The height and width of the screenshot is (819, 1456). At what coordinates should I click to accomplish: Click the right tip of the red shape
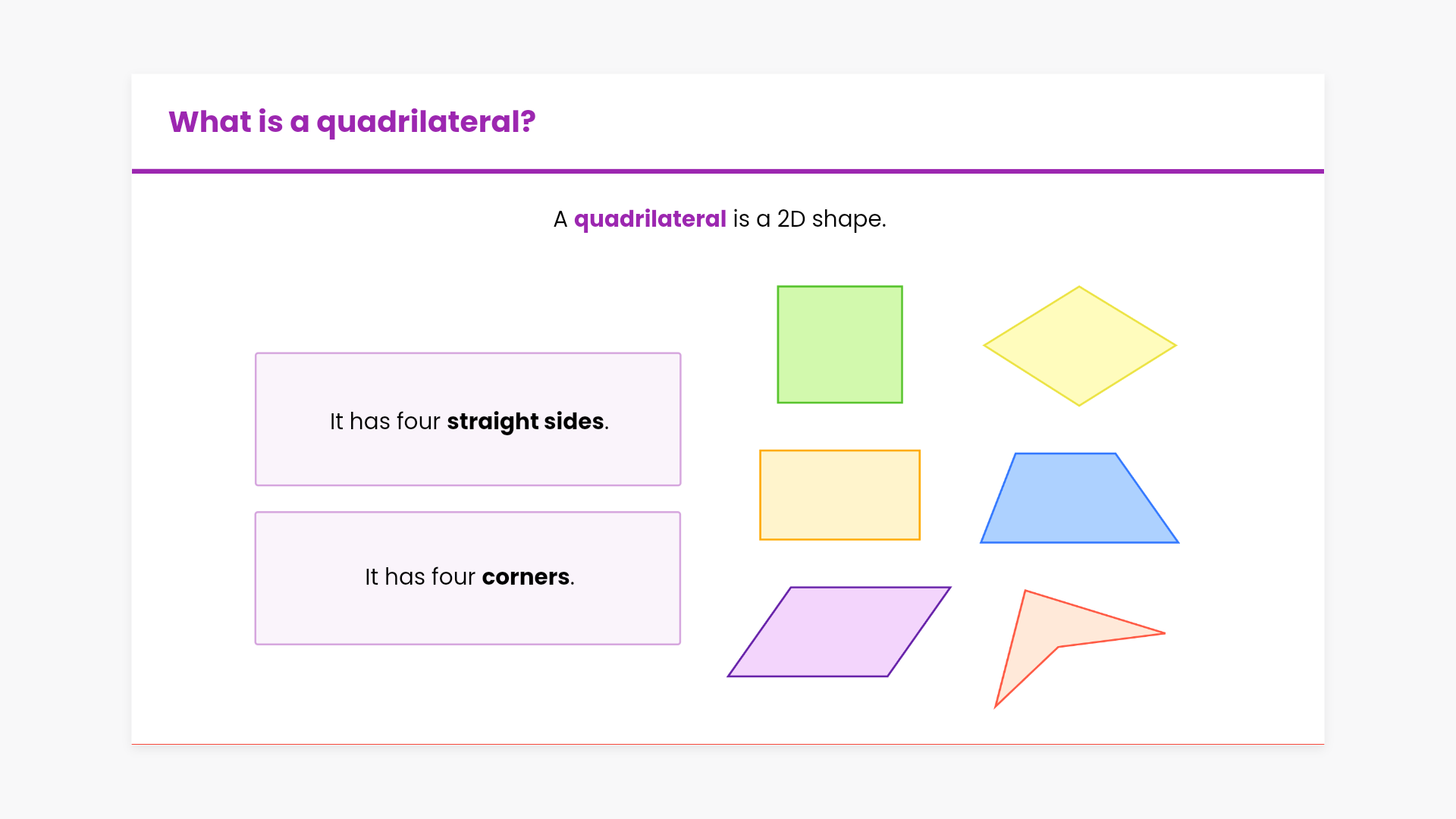pyautogui.click(x=1162, y=633)
